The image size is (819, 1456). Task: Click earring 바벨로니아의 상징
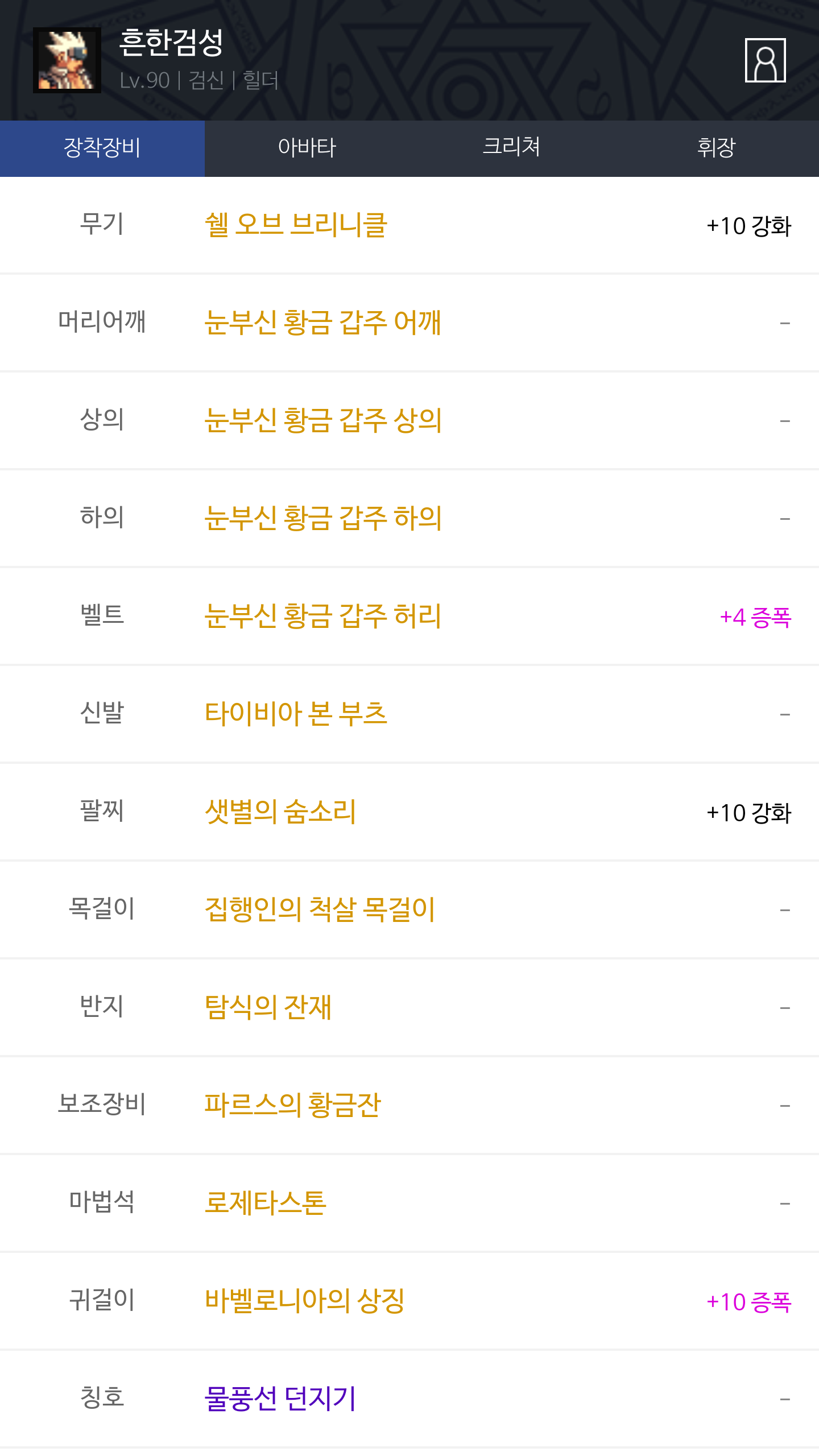point(304,1301)
